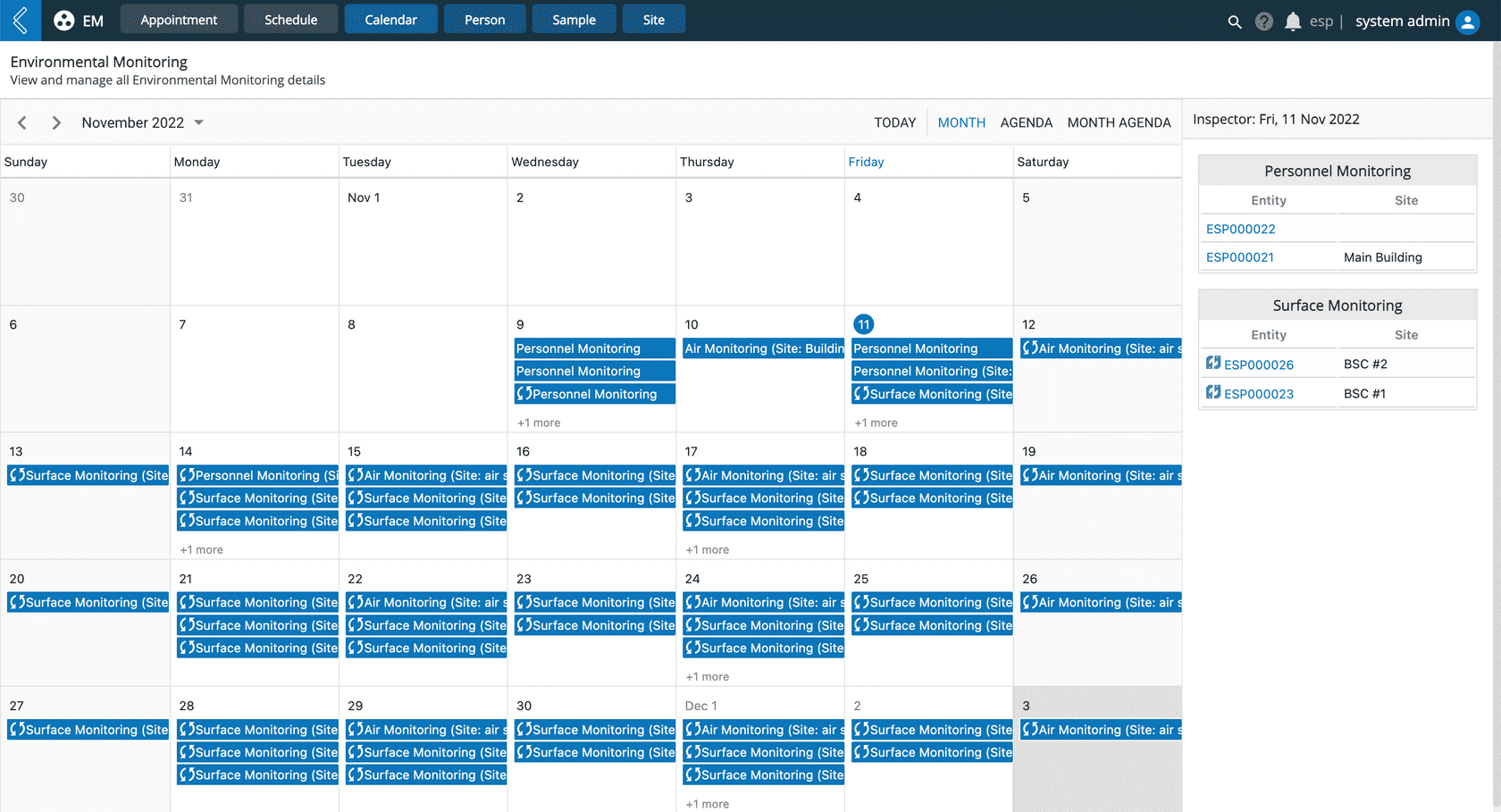Viewport: 1501px width, 812px height.
Task: Expand '+1 more' events on November 24
Action: 707,676
